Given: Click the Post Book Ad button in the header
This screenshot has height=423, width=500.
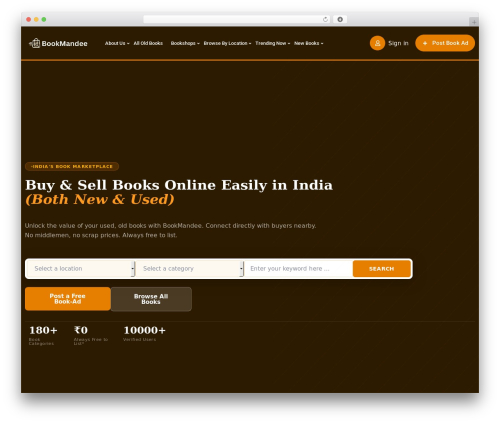Looking at the screenshot, I should 445,43.
